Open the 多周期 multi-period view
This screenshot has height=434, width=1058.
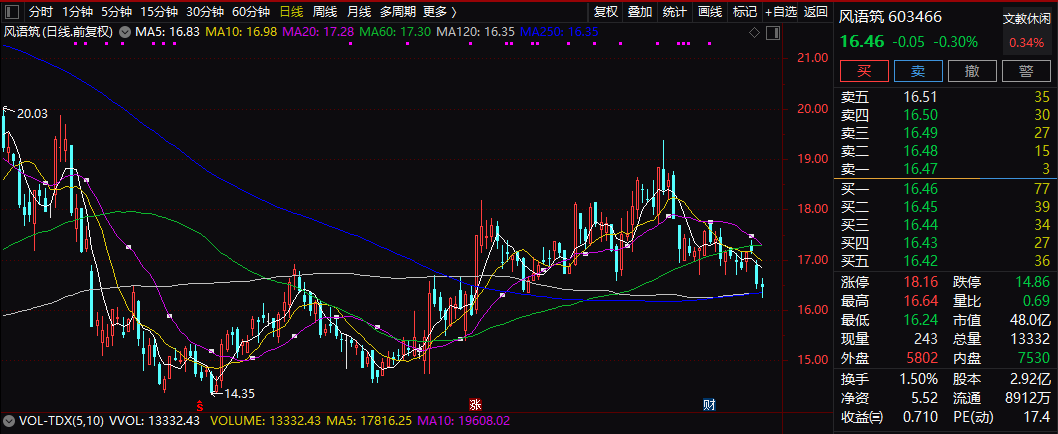click(x=397, y=11)
